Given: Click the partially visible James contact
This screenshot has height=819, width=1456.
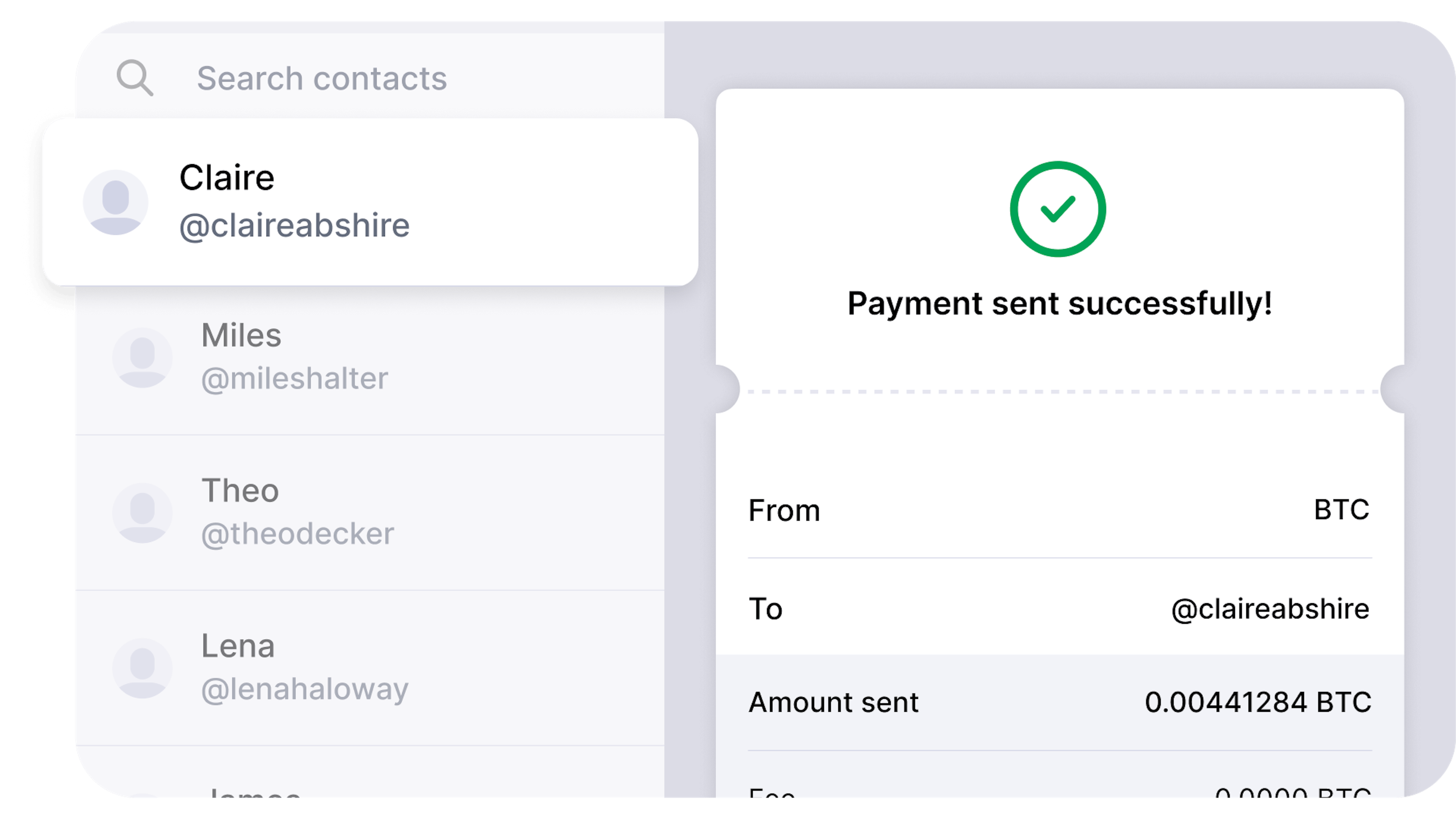Looking at the screenshot, I should (254, 794).
